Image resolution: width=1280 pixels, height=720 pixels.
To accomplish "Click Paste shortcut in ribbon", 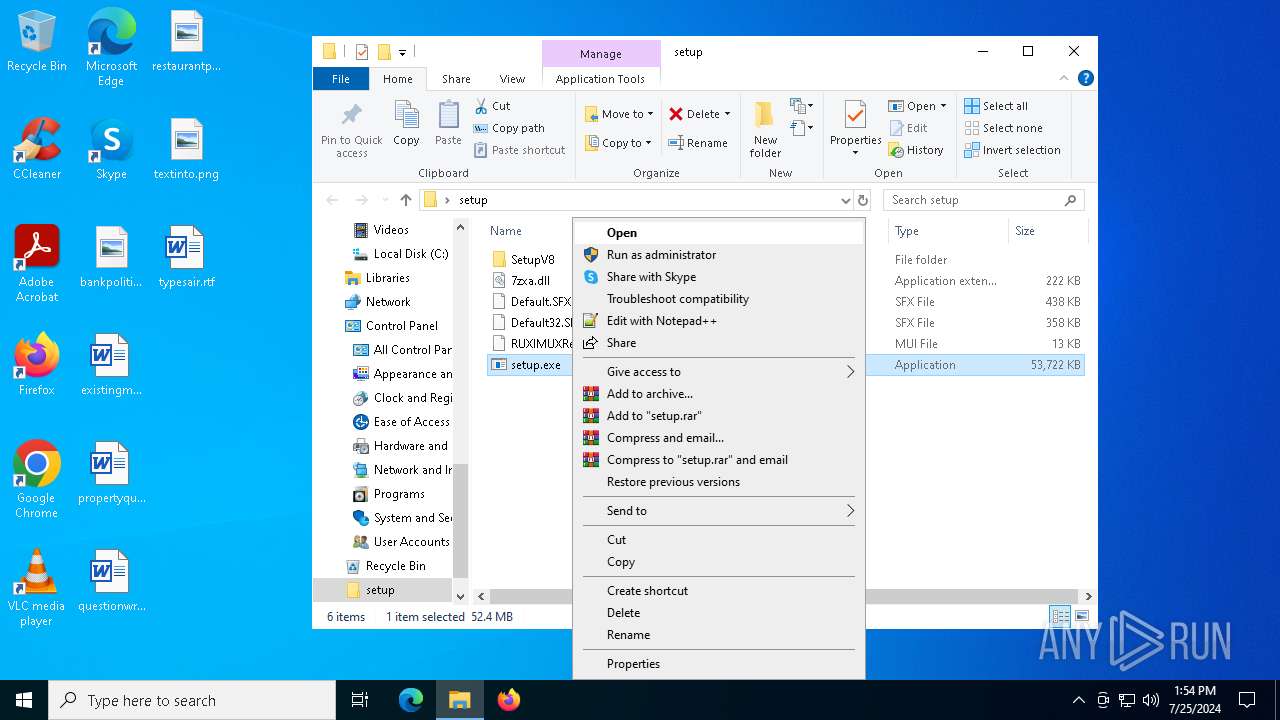I will tap(519, 150).
